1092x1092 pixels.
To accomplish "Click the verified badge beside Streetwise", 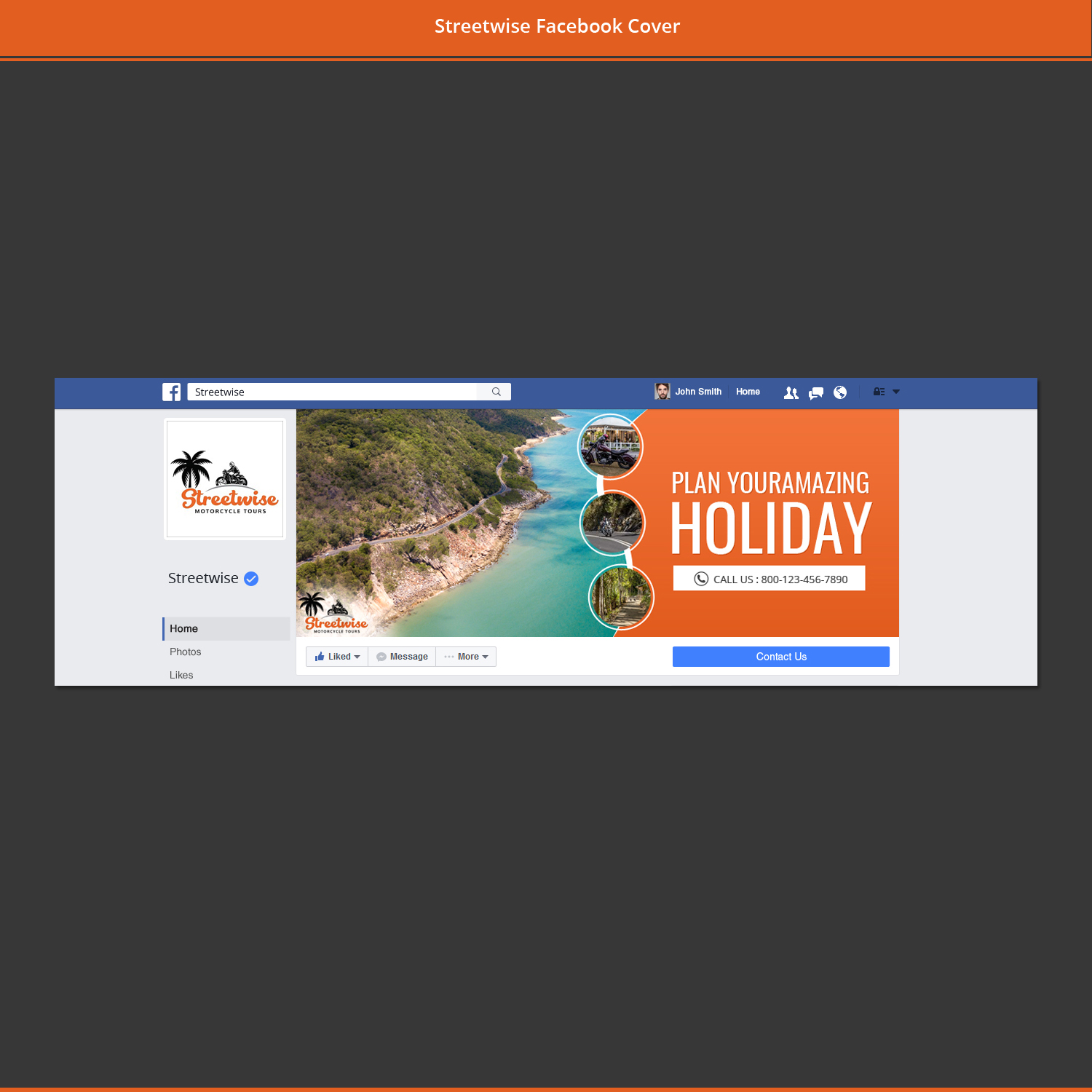I will click(251, 579).
